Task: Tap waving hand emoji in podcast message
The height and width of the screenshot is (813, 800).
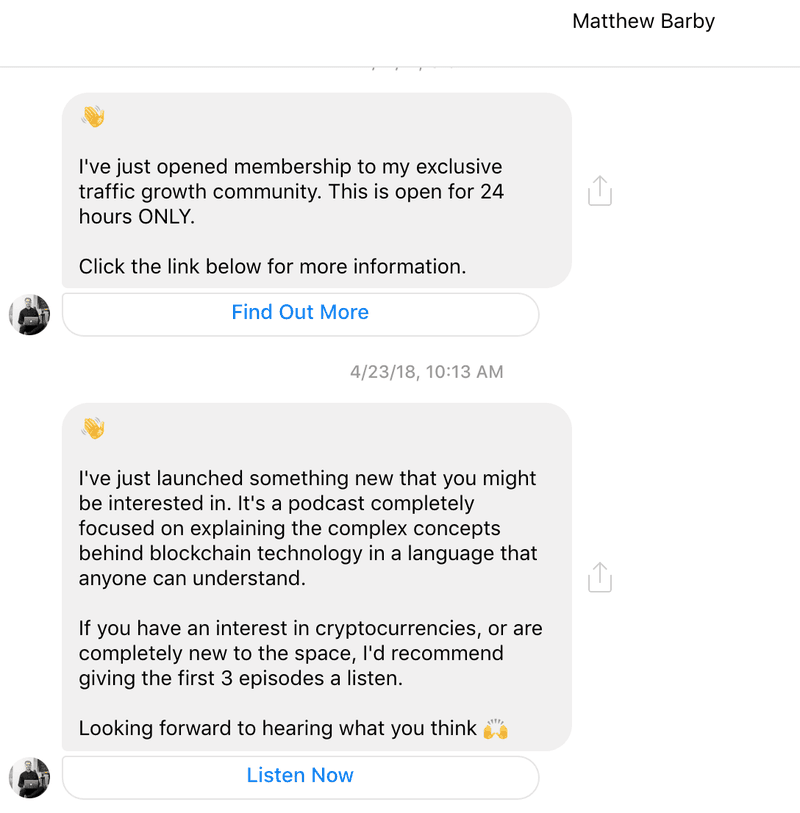Action: 93,428
